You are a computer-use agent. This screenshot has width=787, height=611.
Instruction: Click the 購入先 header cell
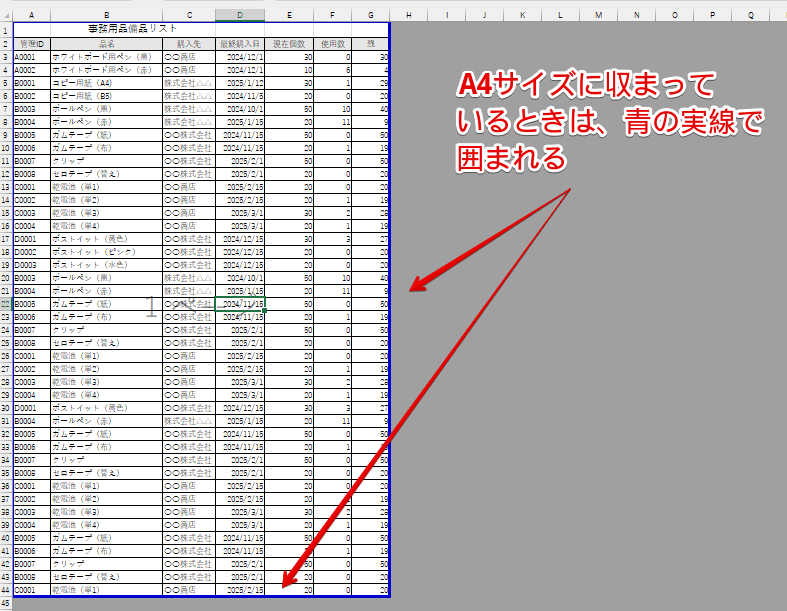coord(189,44)
